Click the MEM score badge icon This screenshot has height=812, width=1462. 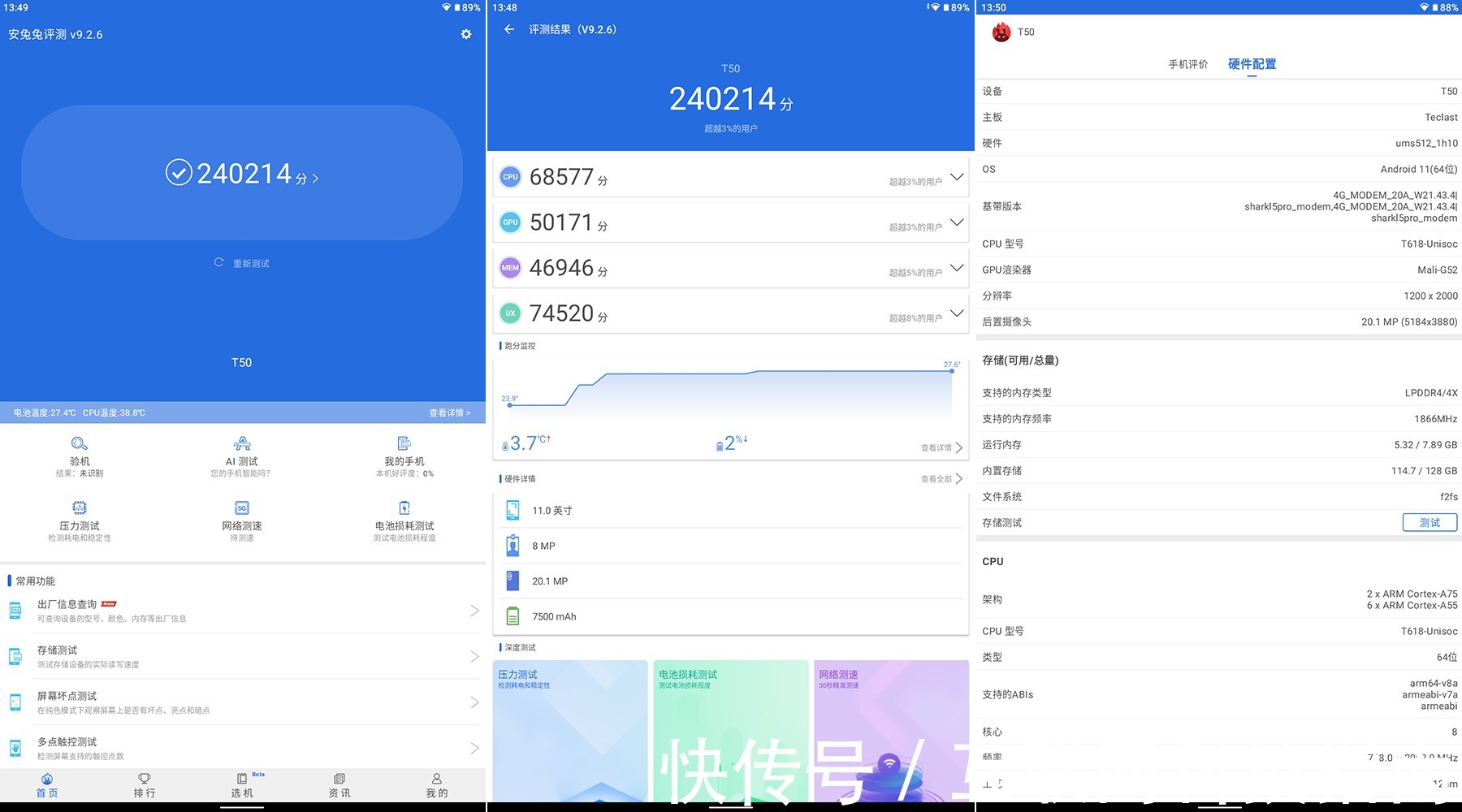[510, 267]
